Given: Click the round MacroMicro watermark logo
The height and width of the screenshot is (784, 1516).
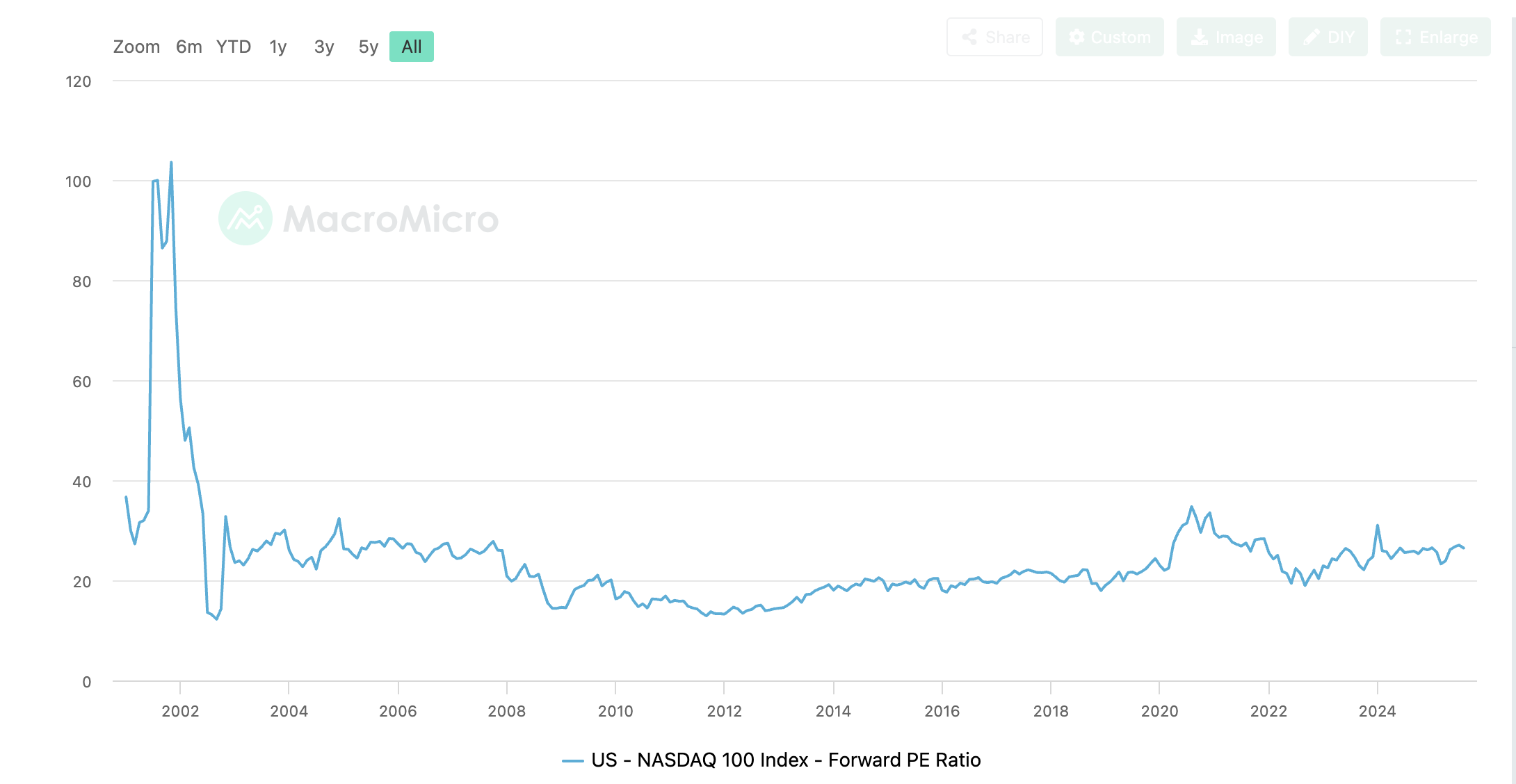Looking at the screenshot, I should point(245,218).
